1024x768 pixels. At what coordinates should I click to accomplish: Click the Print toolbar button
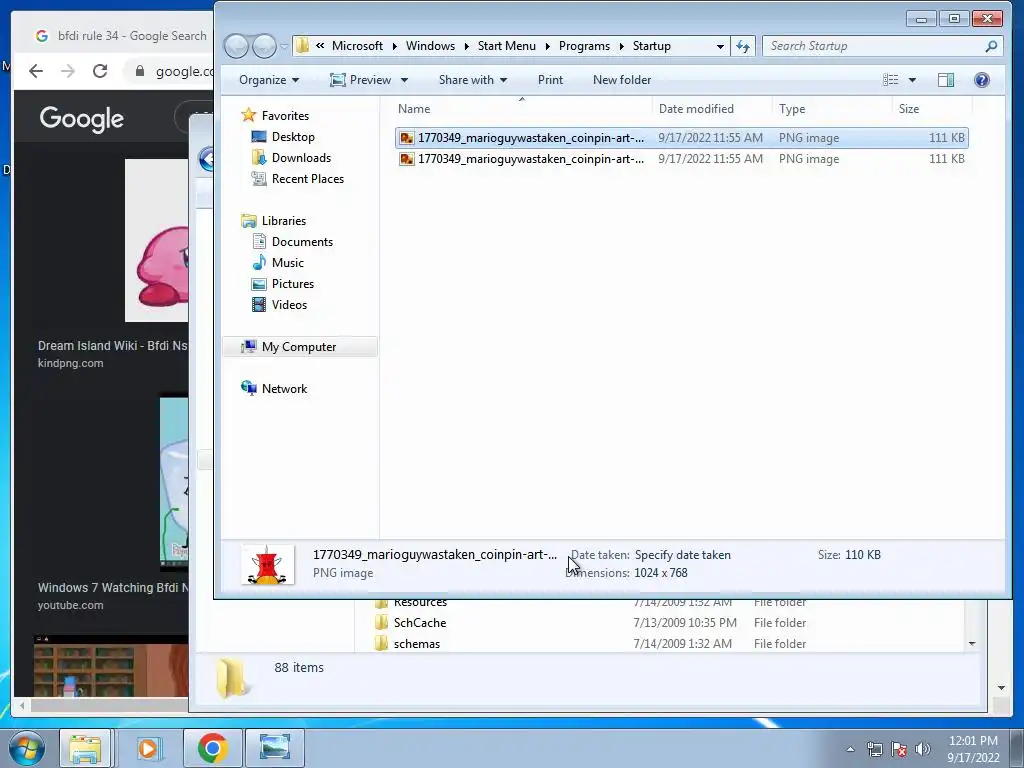pos(550,80)
